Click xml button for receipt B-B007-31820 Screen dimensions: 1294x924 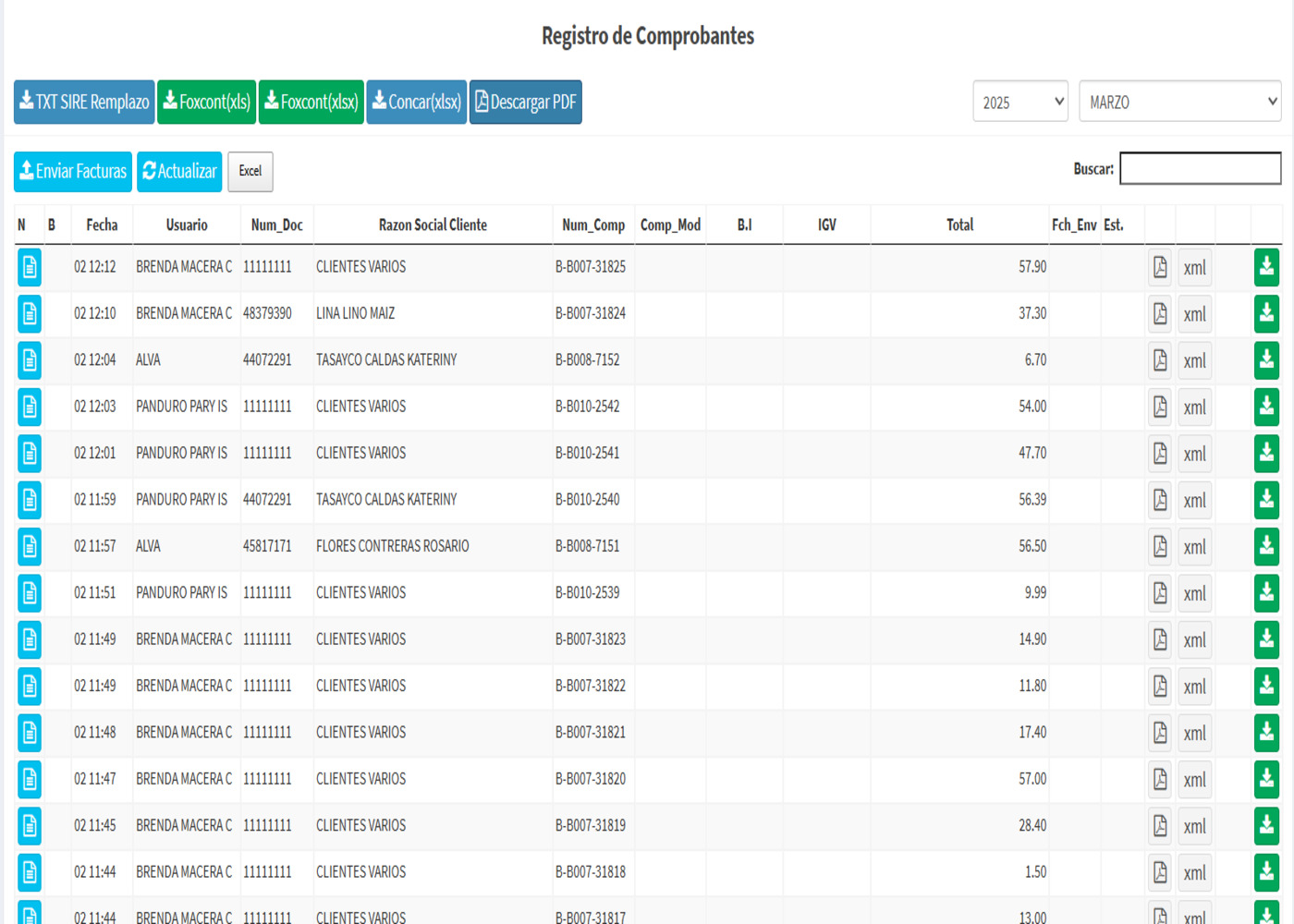pos(1194,780)
